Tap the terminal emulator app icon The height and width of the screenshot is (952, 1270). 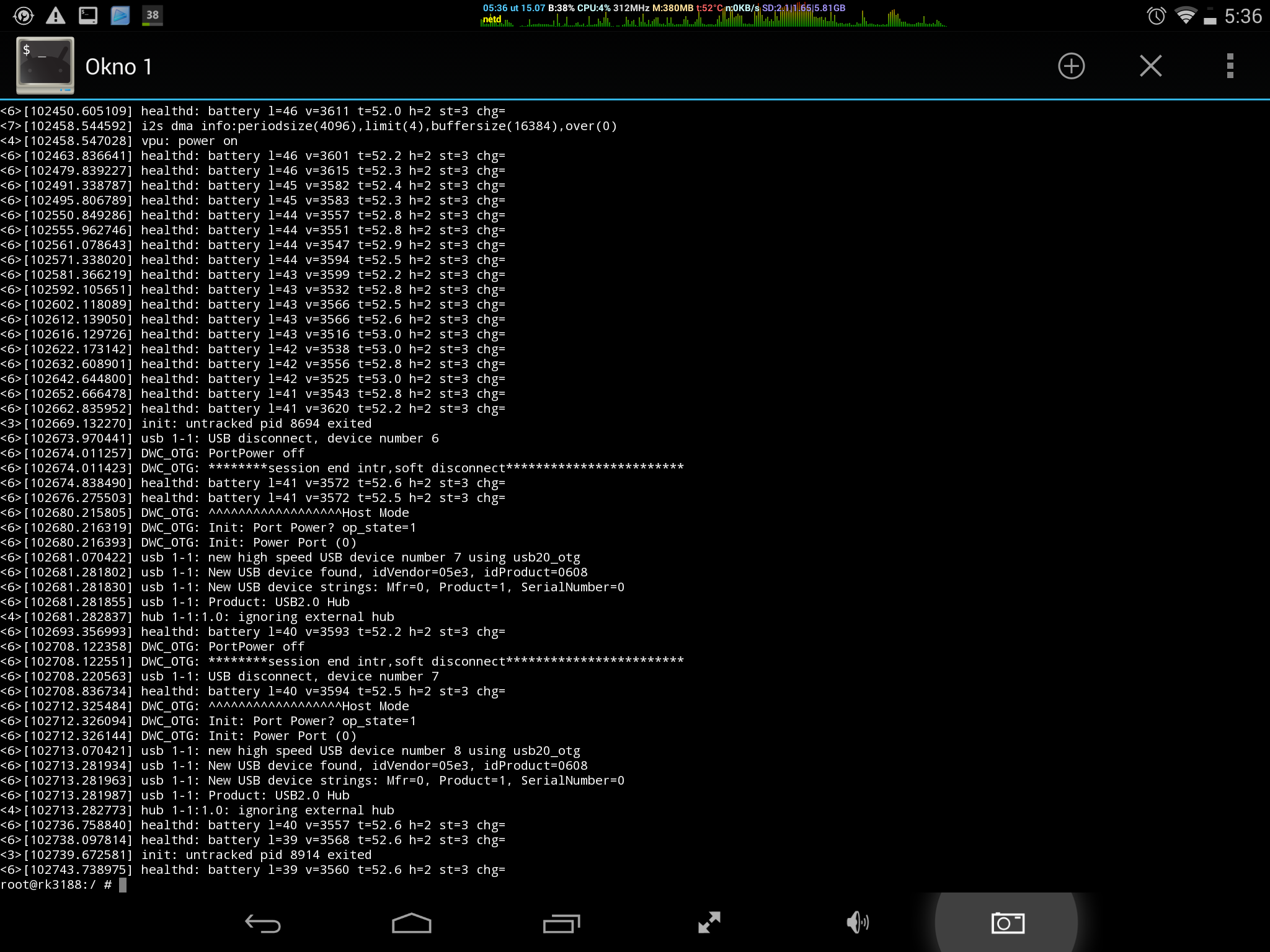[x=45, y=66]
